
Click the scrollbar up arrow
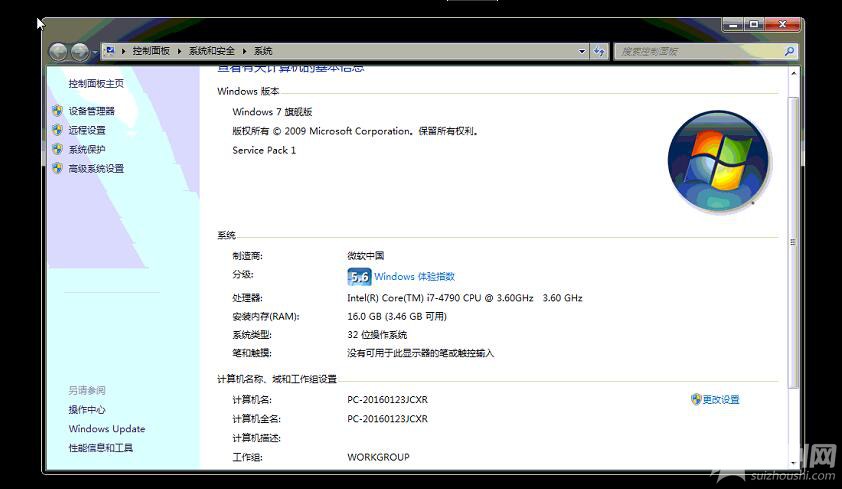click(794, 74)
